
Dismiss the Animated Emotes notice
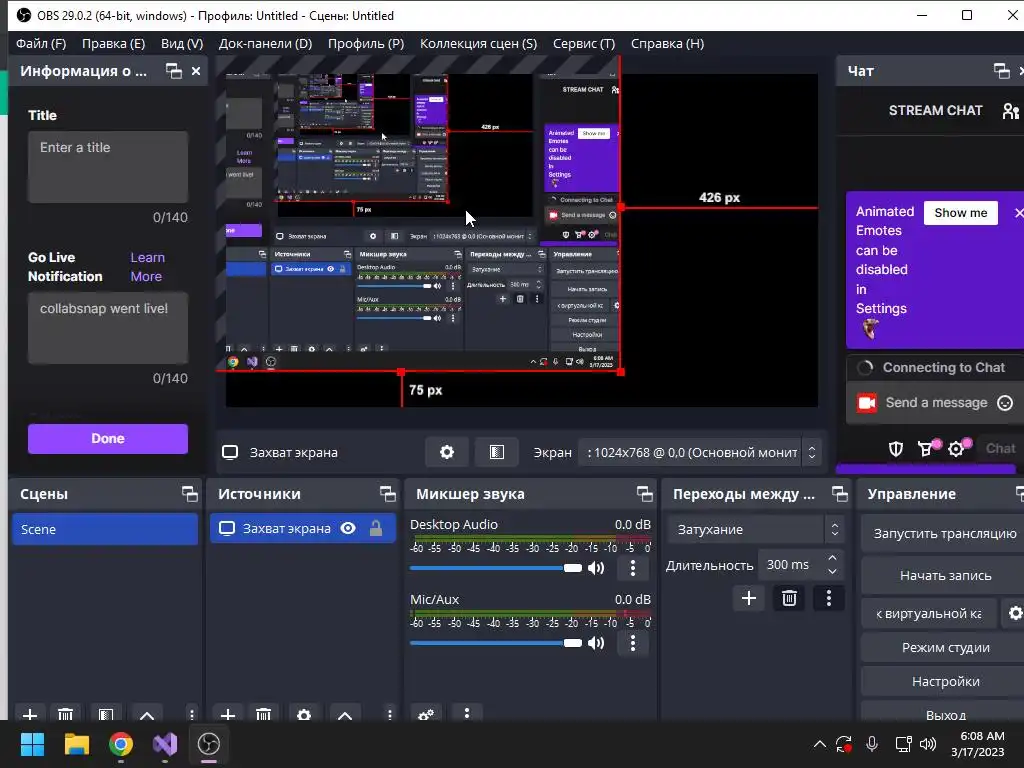click(x=1018, y=213)
